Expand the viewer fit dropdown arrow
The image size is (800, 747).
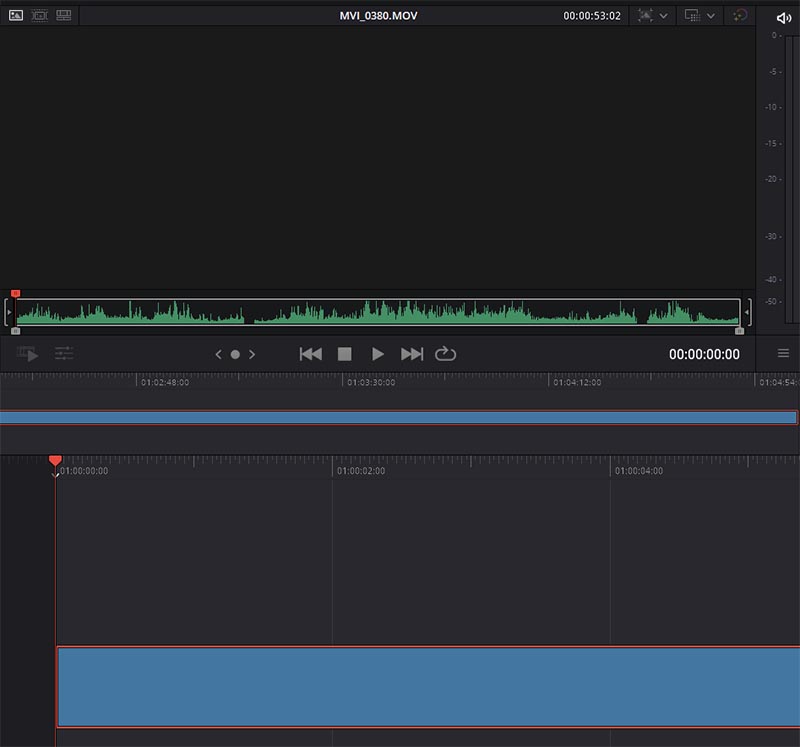point(664,16)
